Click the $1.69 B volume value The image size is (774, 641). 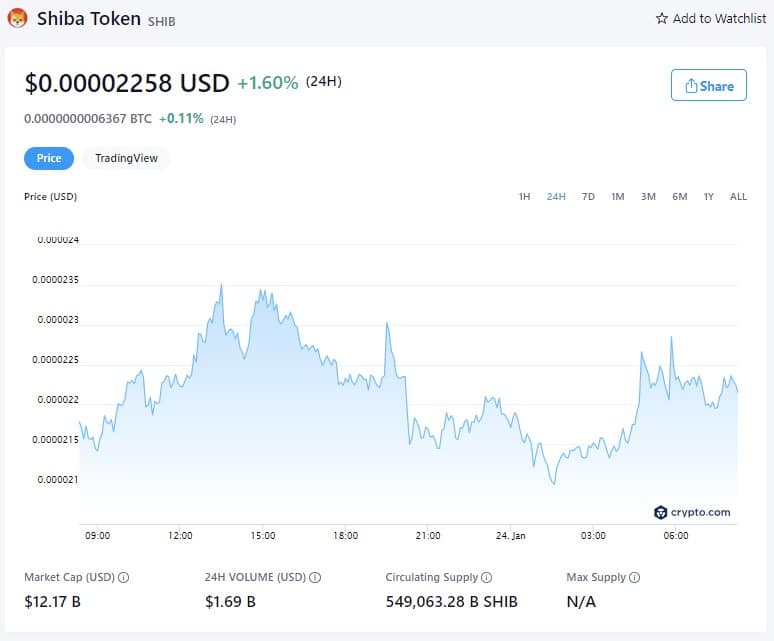click(230, 602)
